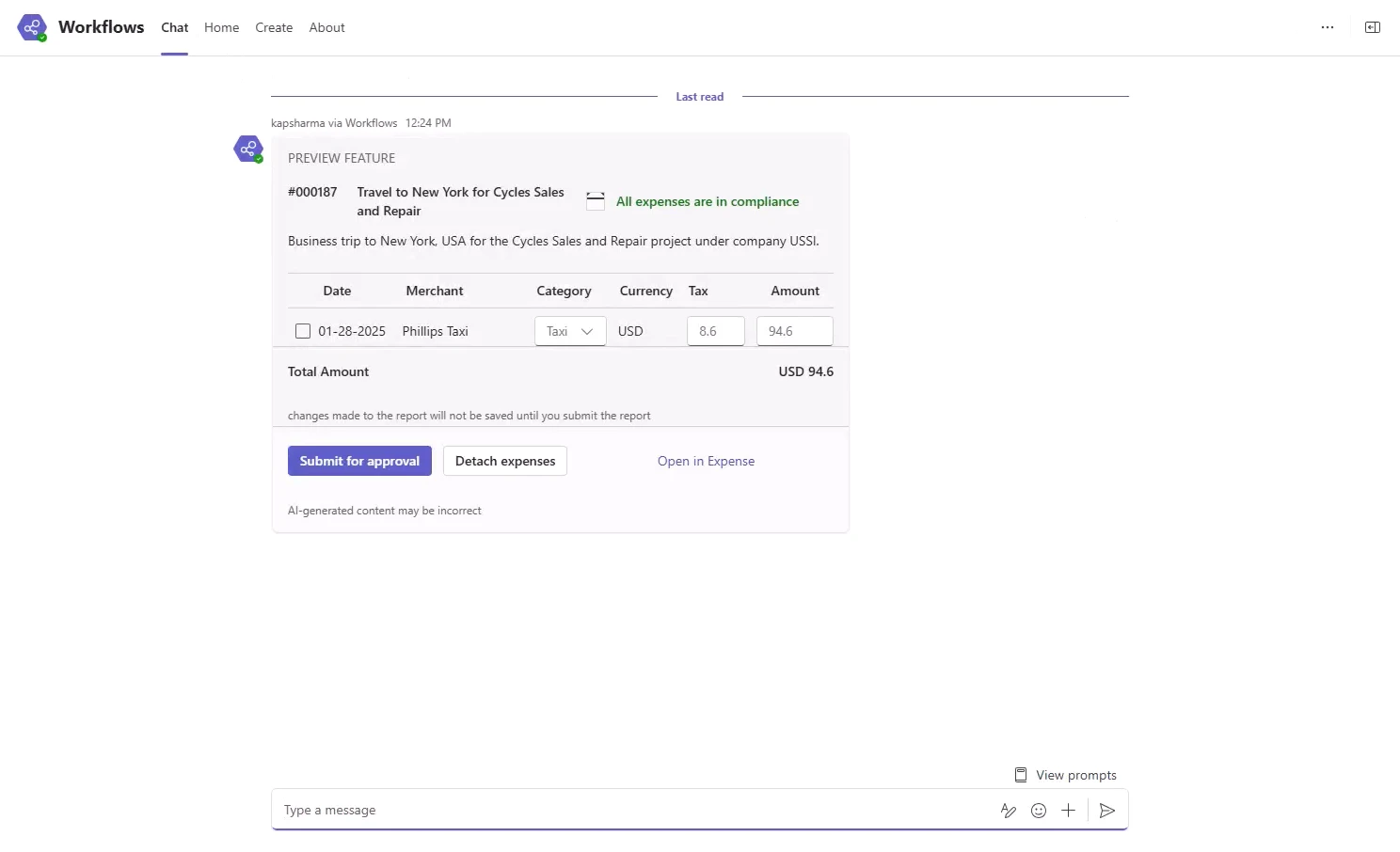Open the pop-out chat icon in the header
Image resolution: width=1400 pixels, height=852 pixels.
[1372, 27]
